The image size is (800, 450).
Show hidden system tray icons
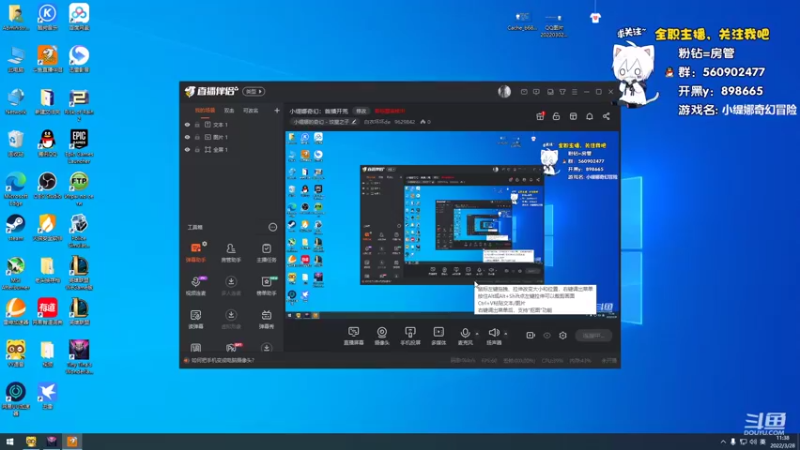723,442
